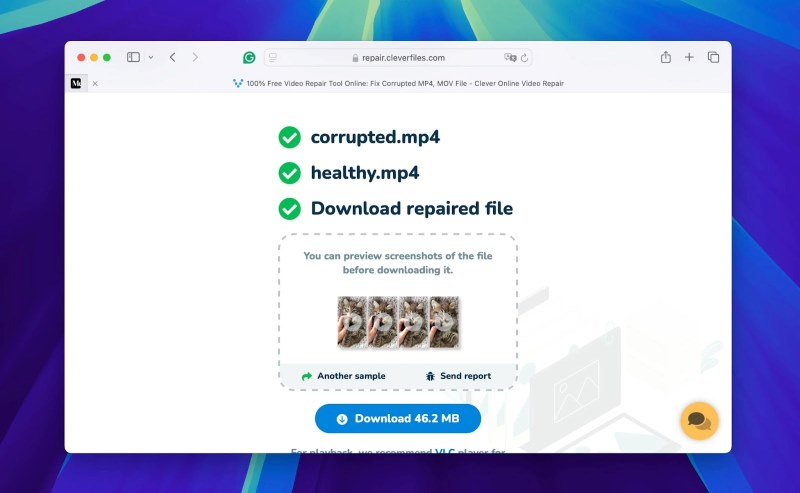Viewport: 800px width, 493px height.
Task: Open the Share icon in Safari toolbar
Action: point(666,57)
